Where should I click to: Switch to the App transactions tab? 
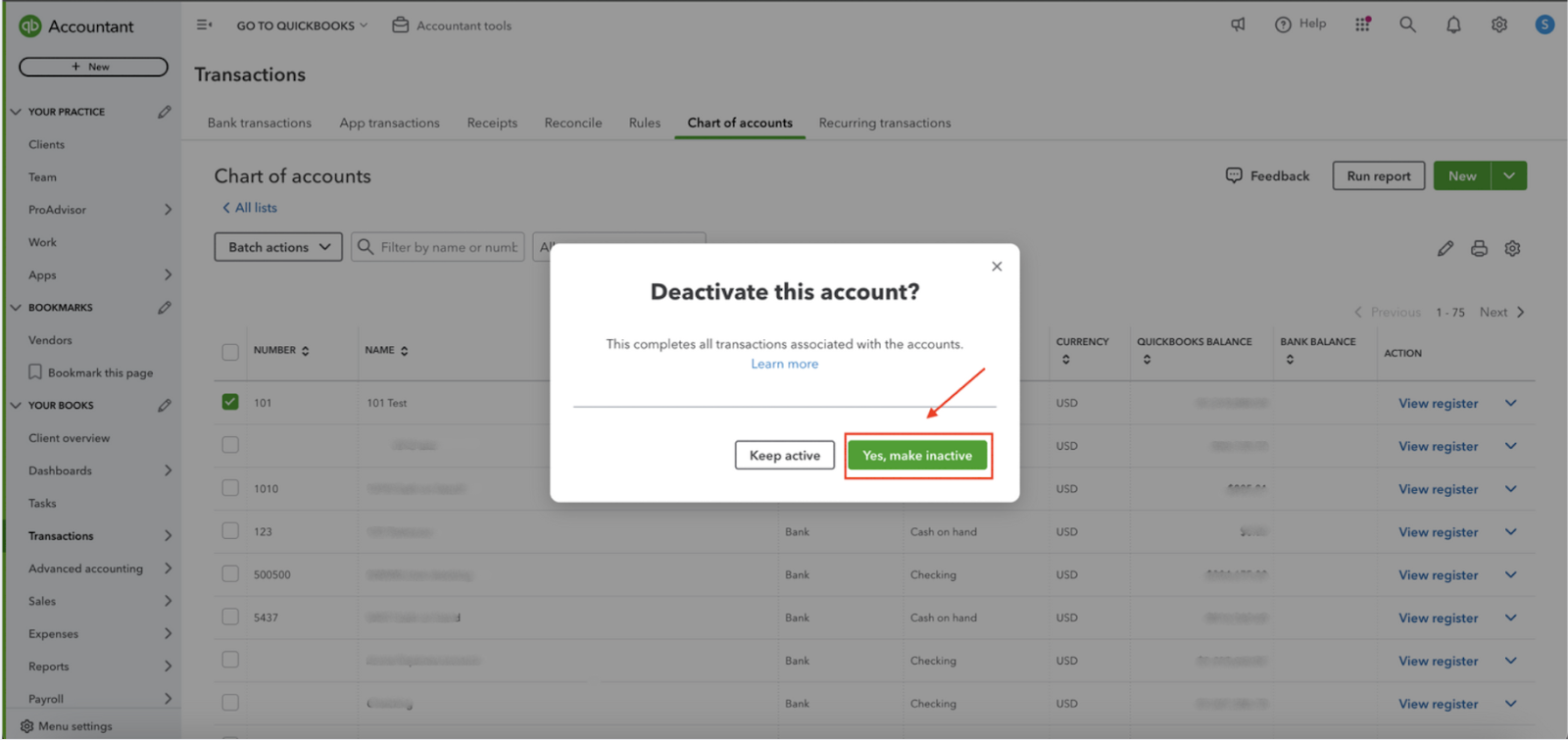(x=390, y=123)
